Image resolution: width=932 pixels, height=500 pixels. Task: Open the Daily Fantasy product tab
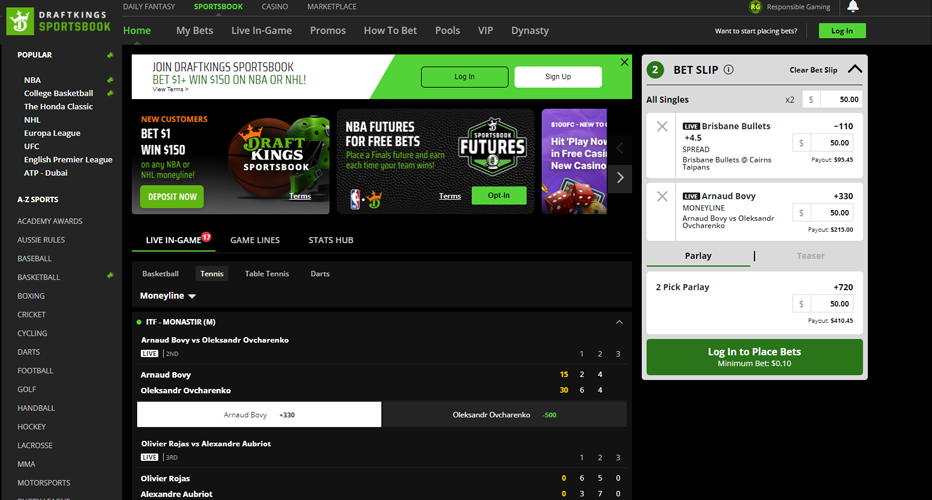click(149, 7)
